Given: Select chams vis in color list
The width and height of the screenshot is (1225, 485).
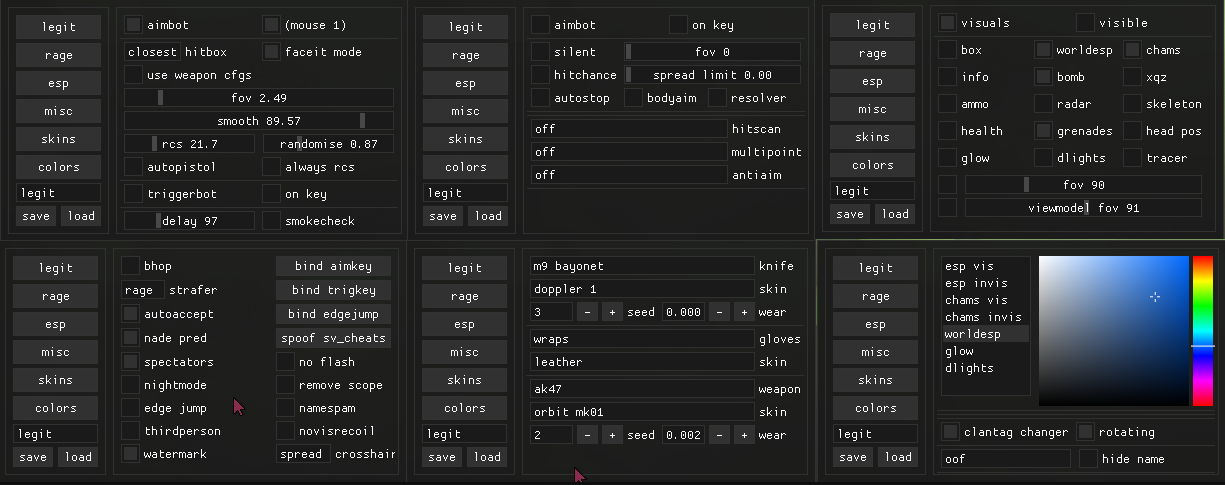Looking at the screenshot, I should click(x=976, y=300).
